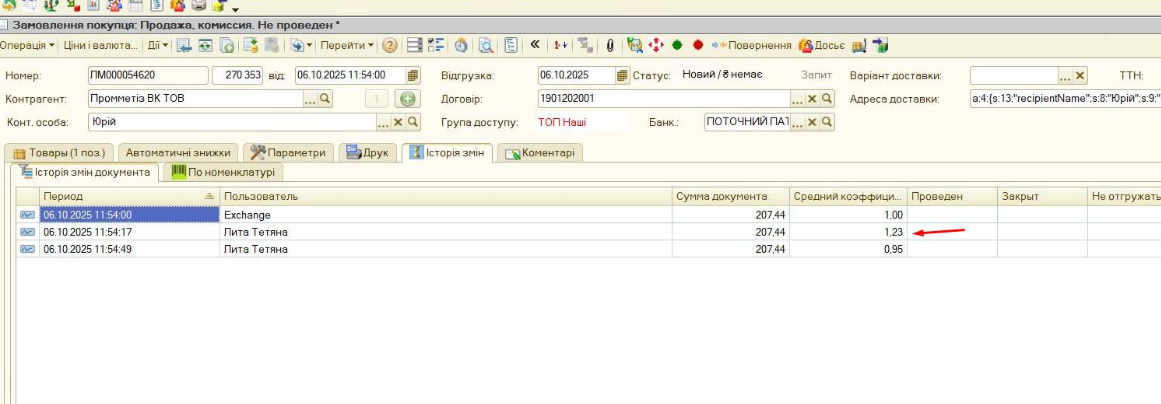Image resolution: width=1161 pixels, height=404 pixels.
Task: Open the Перейти dropdown menu
Action: click(347, 45)
